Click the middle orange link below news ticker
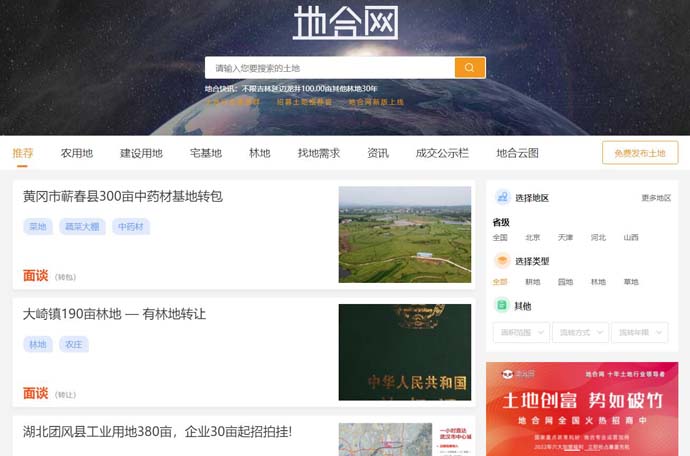This screenshot has height=456, width=690. pyautogui.click(x=304, y=102)
